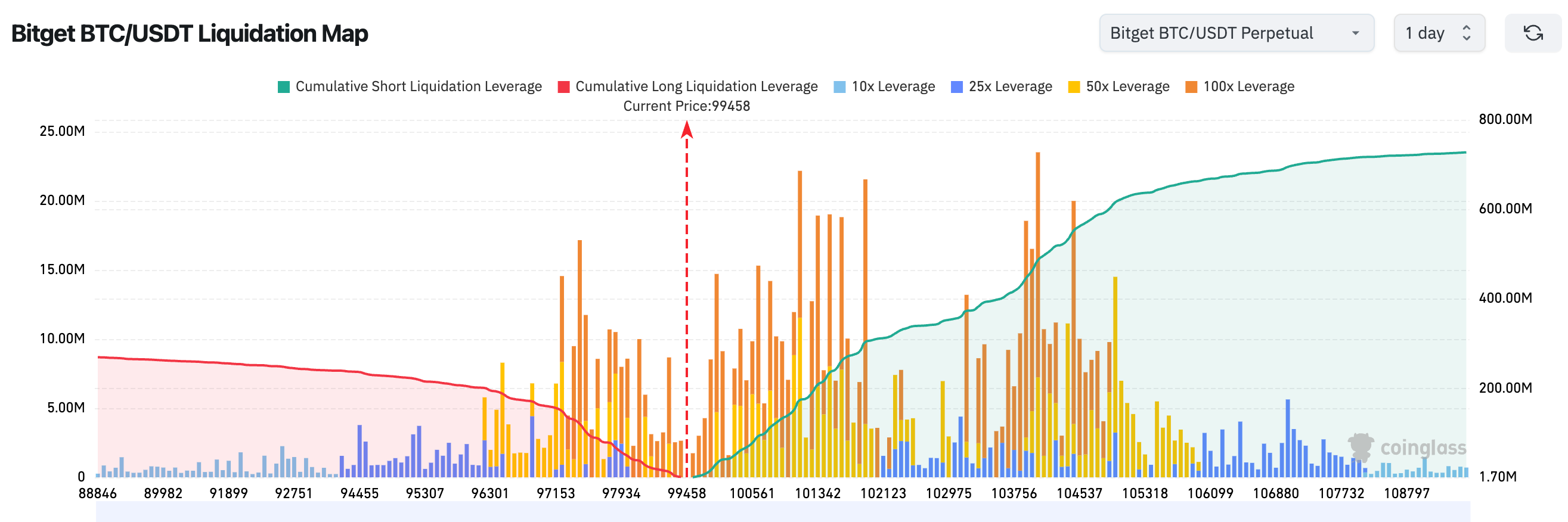Click the 94455 x-axis price label
This screenshot has height=522, width=1568.
pyautogui.click(x=359, y=493)
